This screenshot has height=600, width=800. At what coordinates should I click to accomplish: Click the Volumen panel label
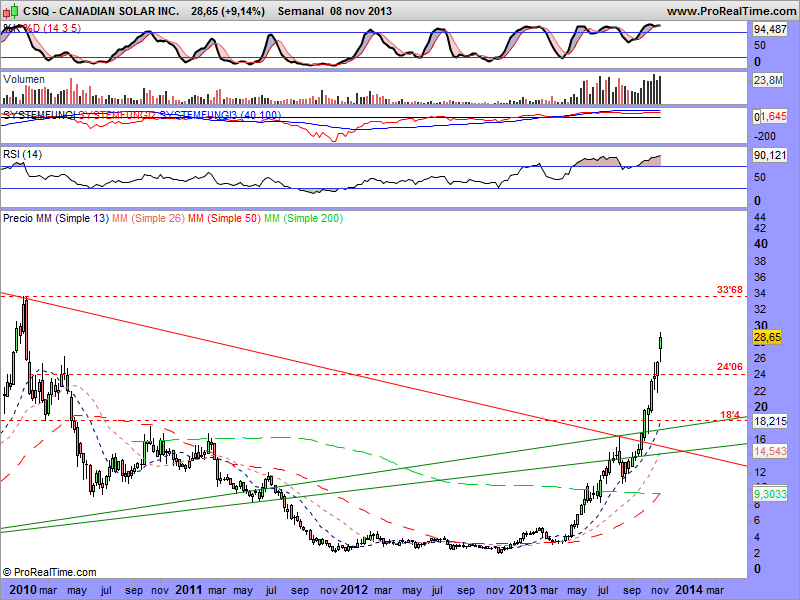coord(23,79)
